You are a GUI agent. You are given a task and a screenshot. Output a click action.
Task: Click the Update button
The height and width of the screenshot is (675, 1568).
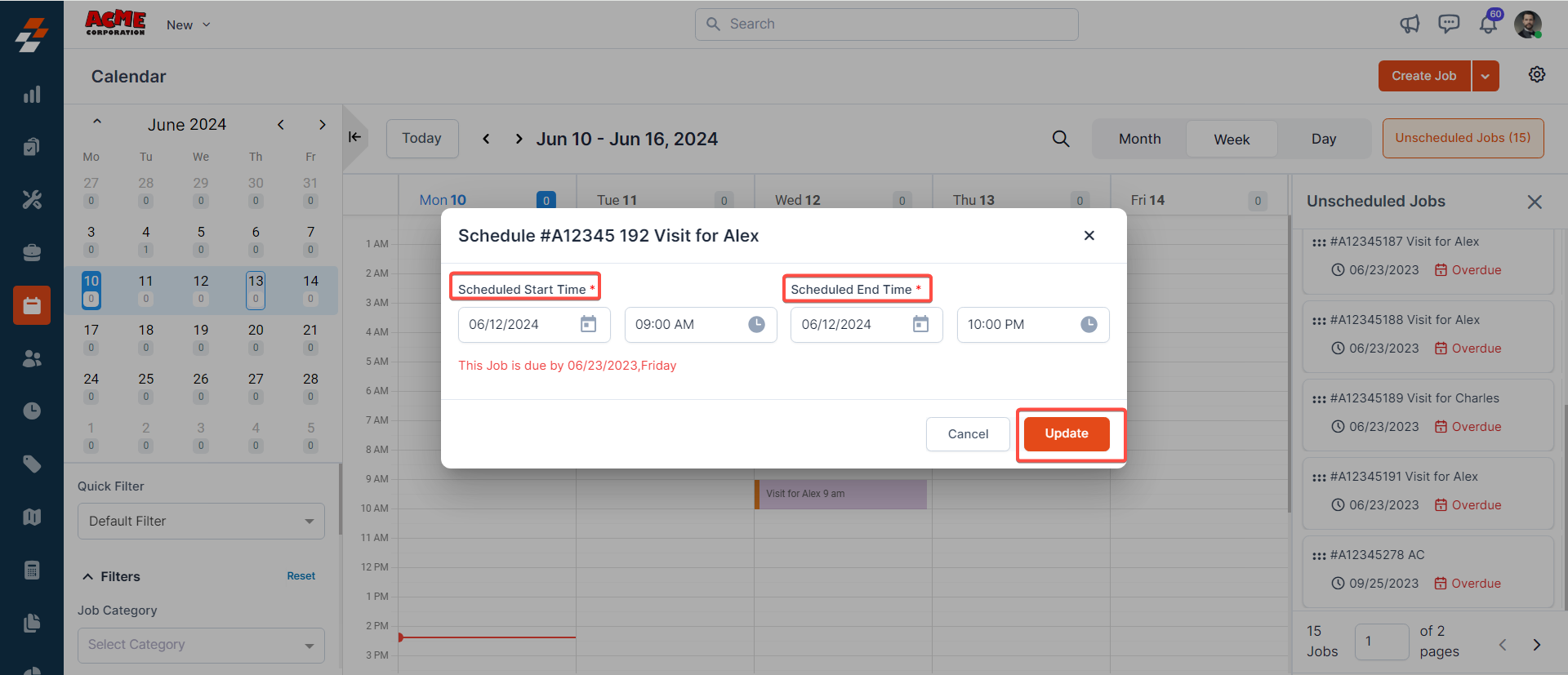pos(1066,434)
